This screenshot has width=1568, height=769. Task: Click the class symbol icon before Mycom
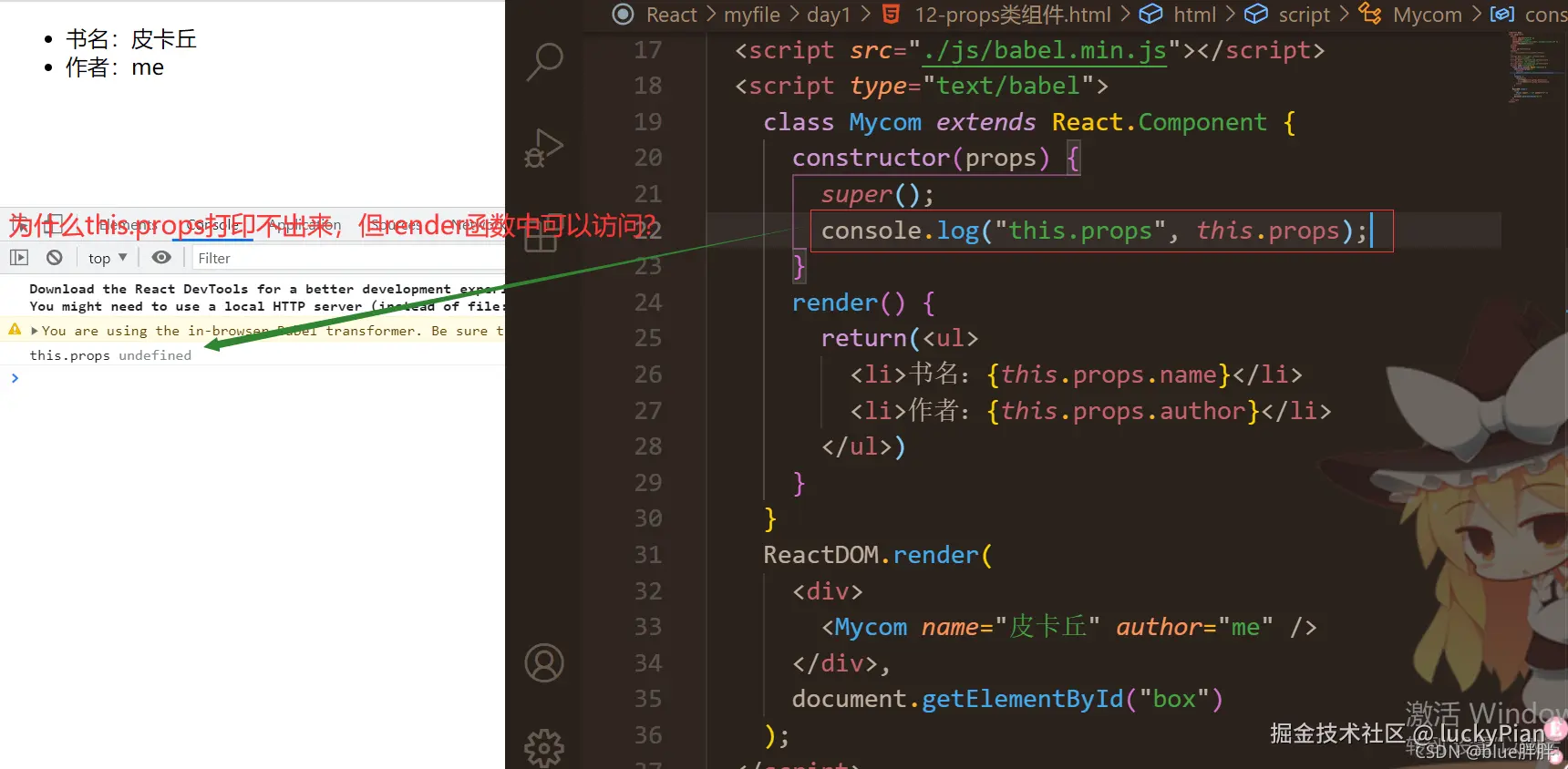[1370, 14]
